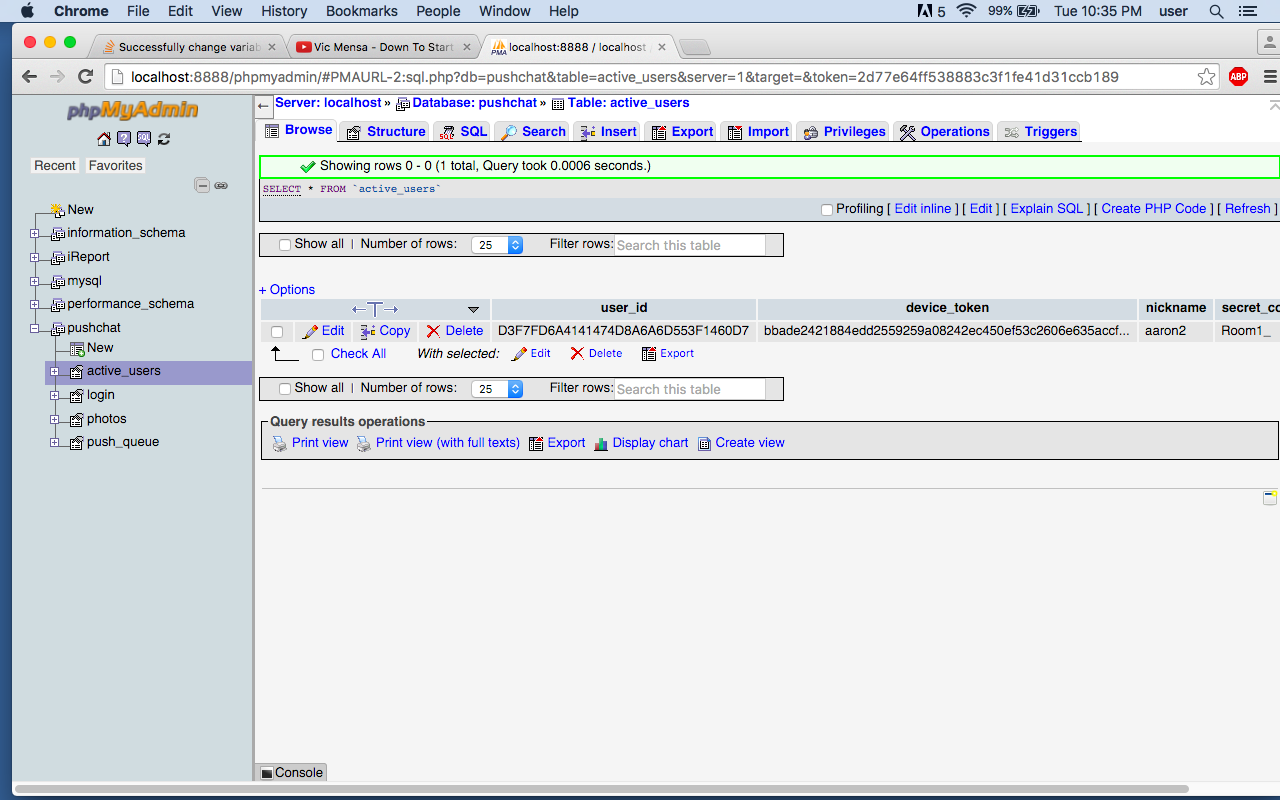Click the information_schema database icon
1280x800 pixels.
pos(58,233)
